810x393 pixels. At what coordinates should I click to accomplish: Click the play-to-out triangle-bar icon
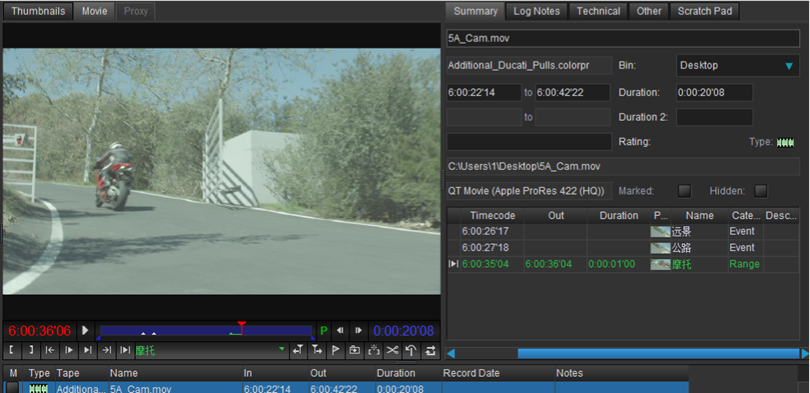(x=88, y=351)
